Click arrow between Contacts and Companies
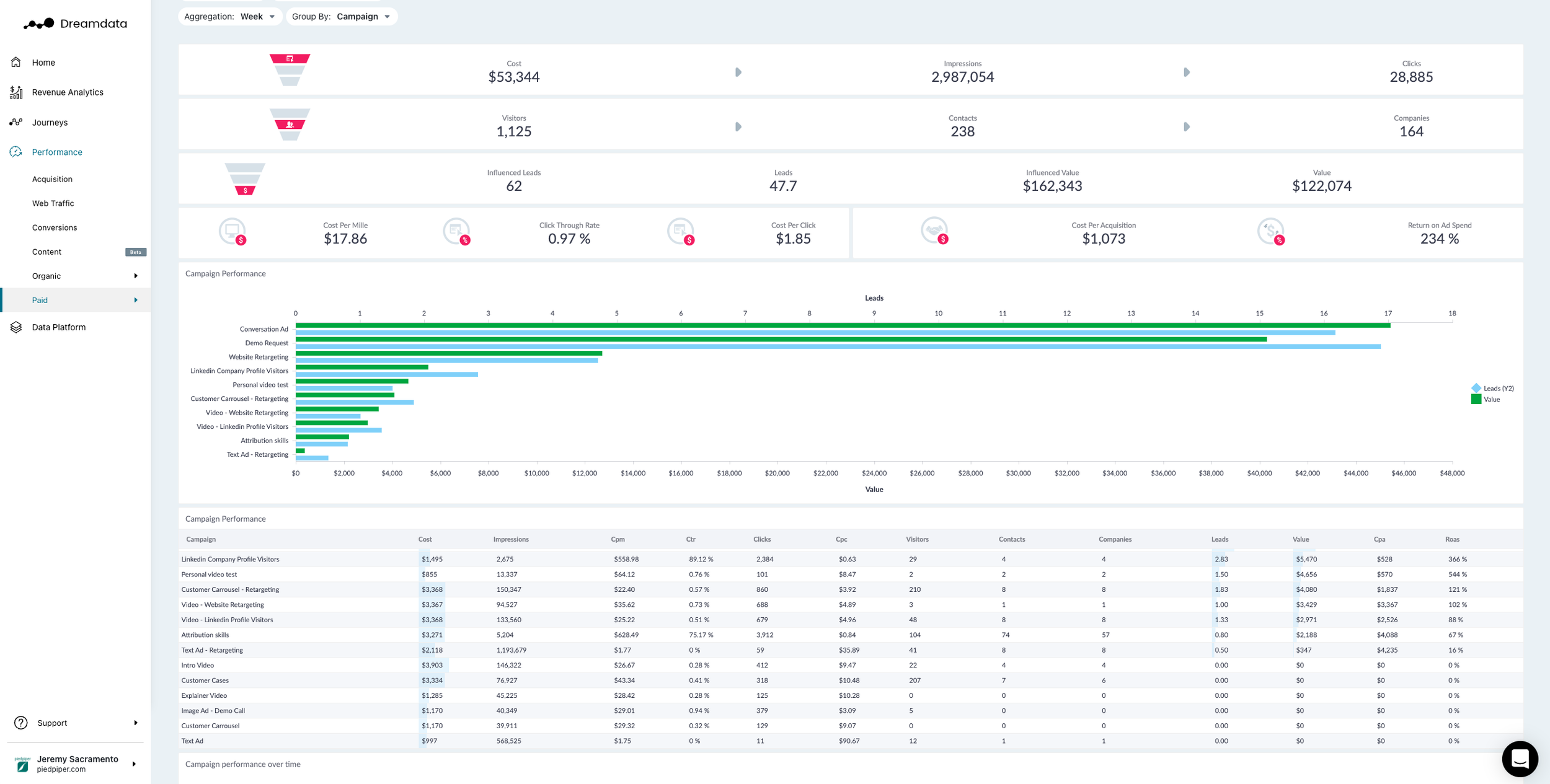The width and height of the screenshot is (1550, 784). click(1187, 127)
